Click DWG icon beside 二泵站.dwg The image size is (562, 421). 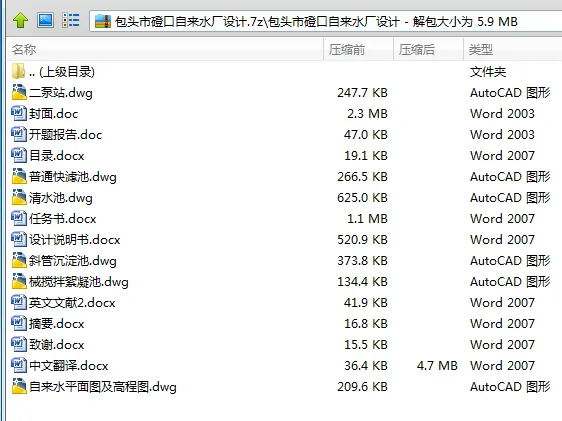point(19,92)
